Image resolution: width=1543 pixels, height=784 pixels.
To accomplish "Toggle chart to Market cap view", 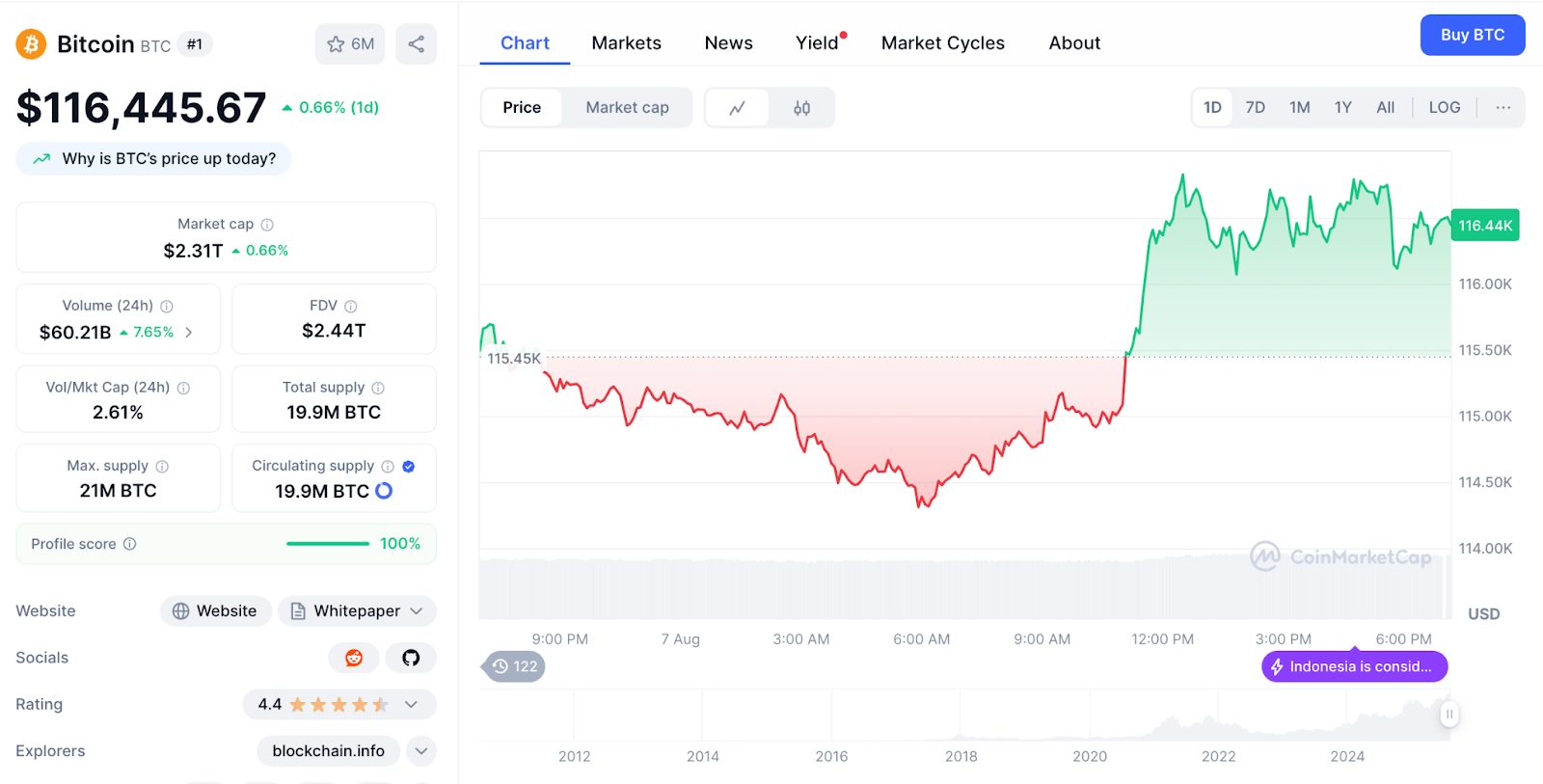I will (x=627, y=107).
